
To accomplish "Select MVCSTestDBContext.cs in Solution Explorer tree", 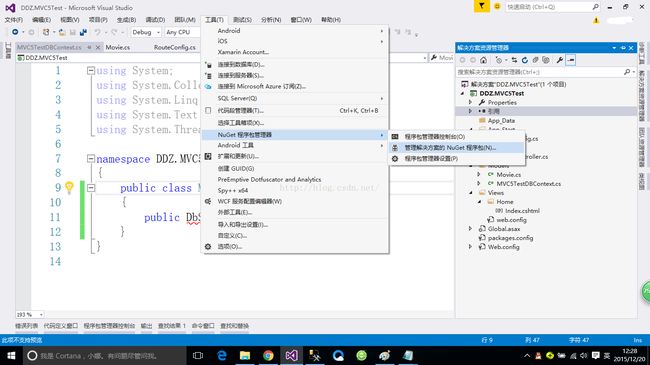I will (529, 183).
